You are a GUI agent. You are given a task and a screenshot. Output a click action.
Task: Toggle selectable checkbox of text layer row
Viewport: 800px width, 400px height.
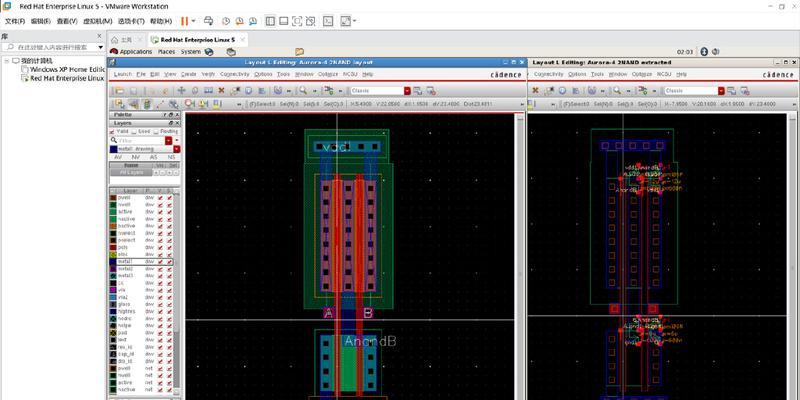(169, 340)
